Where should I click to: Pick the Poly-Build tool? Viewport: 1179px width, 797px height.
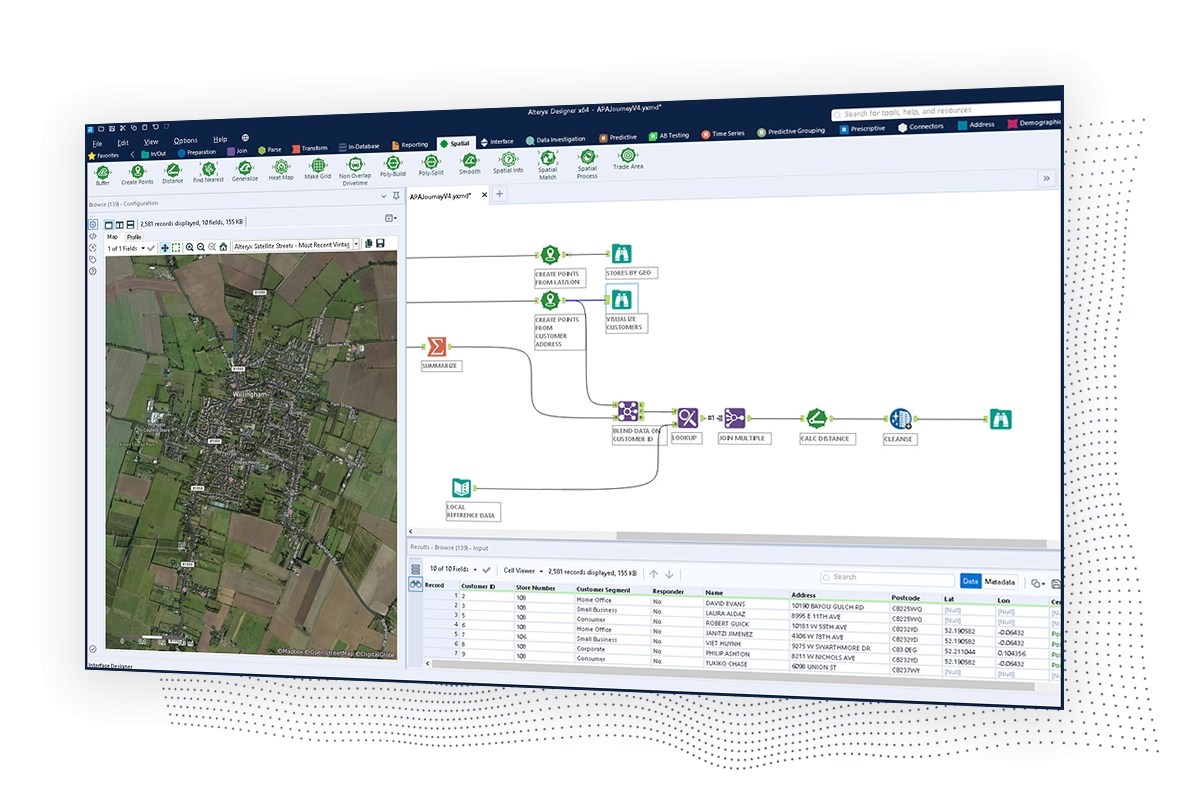[392, 166]
